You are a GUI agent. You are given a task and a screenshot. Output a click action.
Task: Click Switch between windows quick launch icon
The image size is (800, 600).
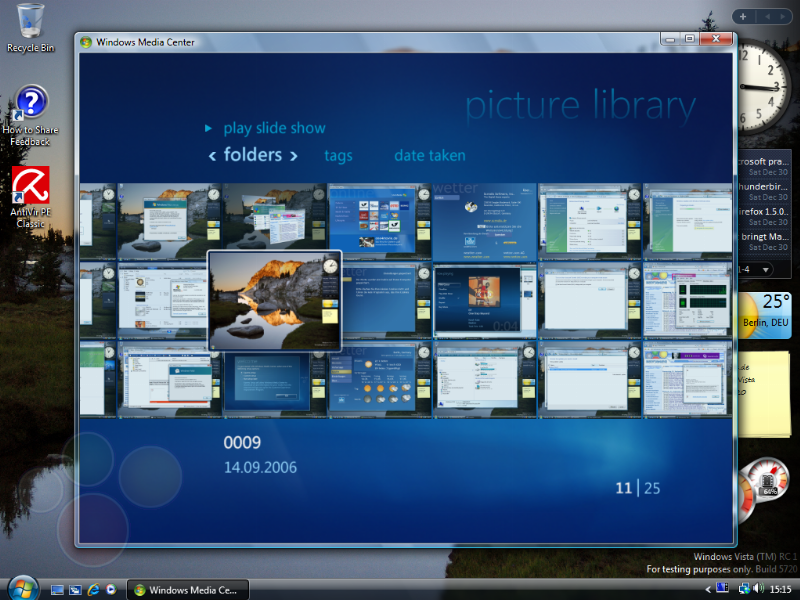(x=75, y=590)
